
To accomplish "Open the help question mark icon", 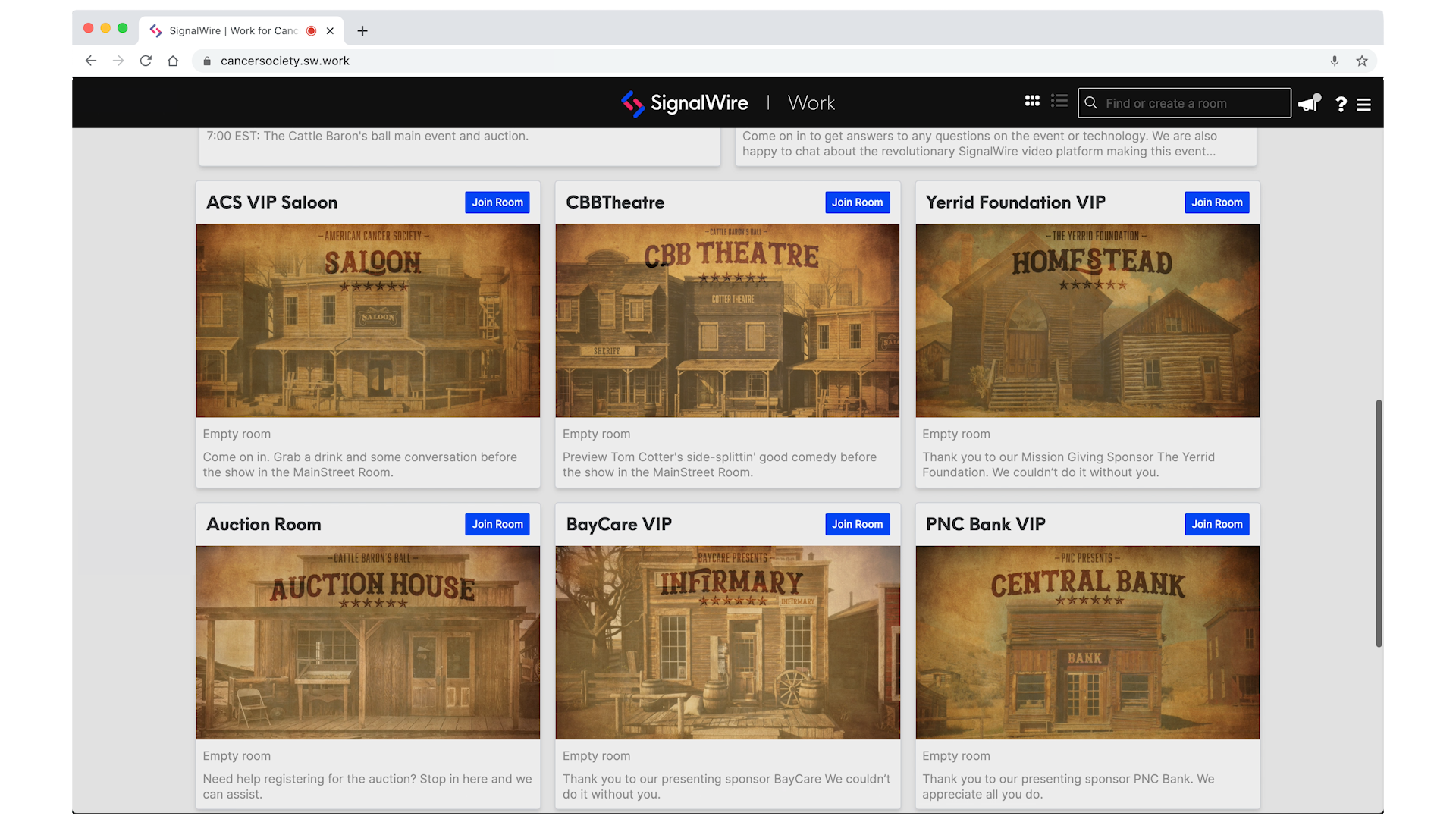I will click(x=1341, y=104).
